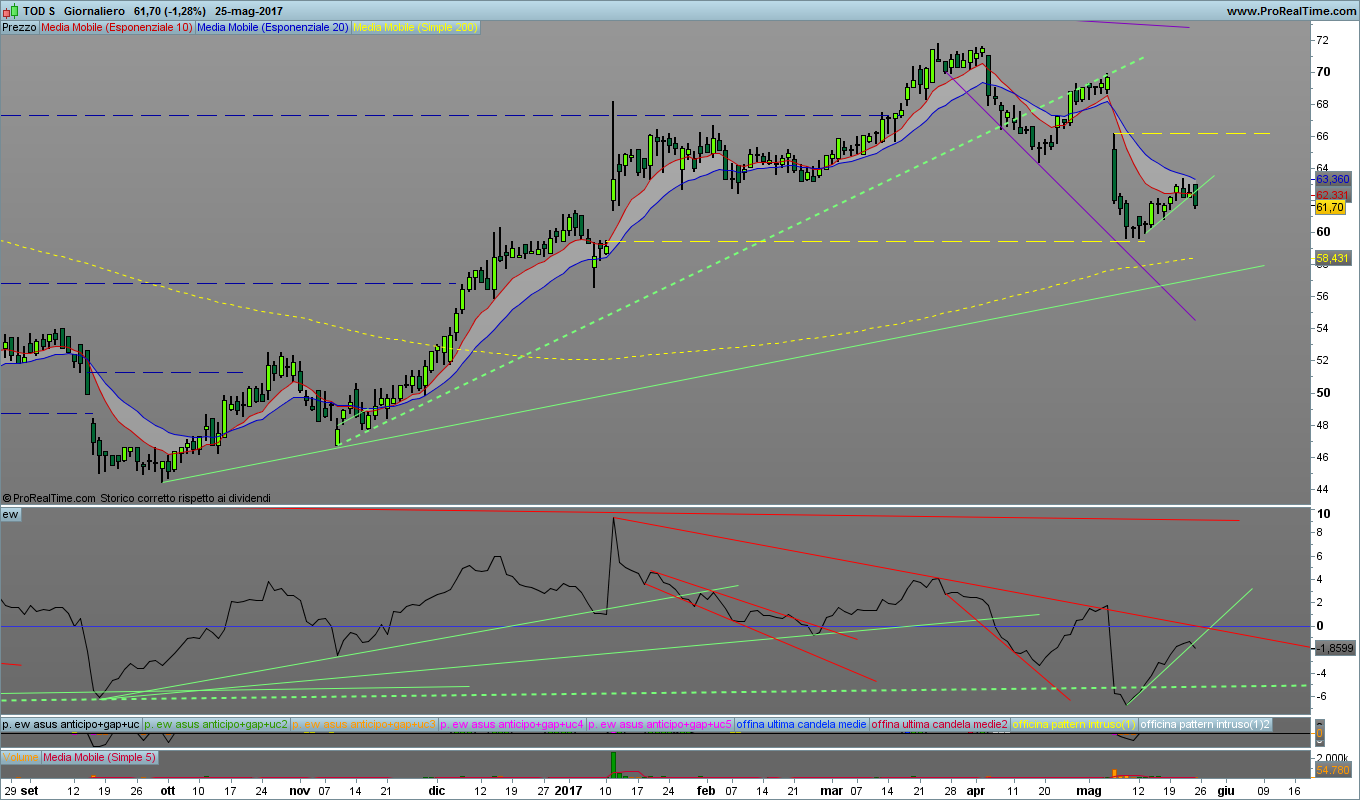Click the 'Giornaliero' timeframe text in title
The image size is (1360, 800).
(x=93, y=10)
